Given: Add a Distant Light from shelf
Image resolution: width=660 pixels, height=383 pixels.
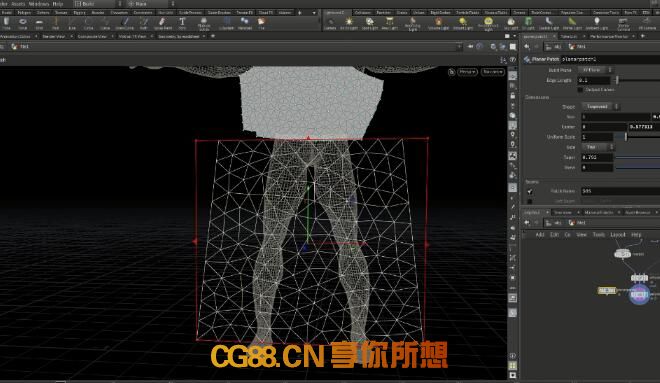Looking at the screenshot, I should 463,24.
